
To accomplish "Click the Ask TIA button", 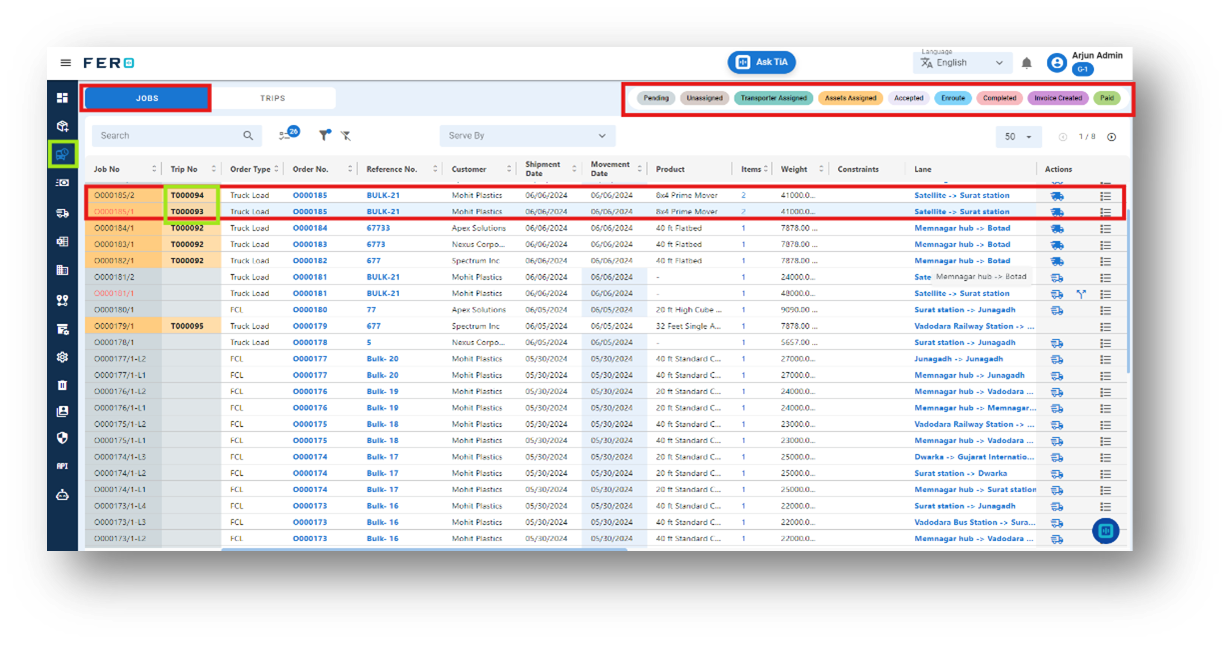I will point(761,62).
